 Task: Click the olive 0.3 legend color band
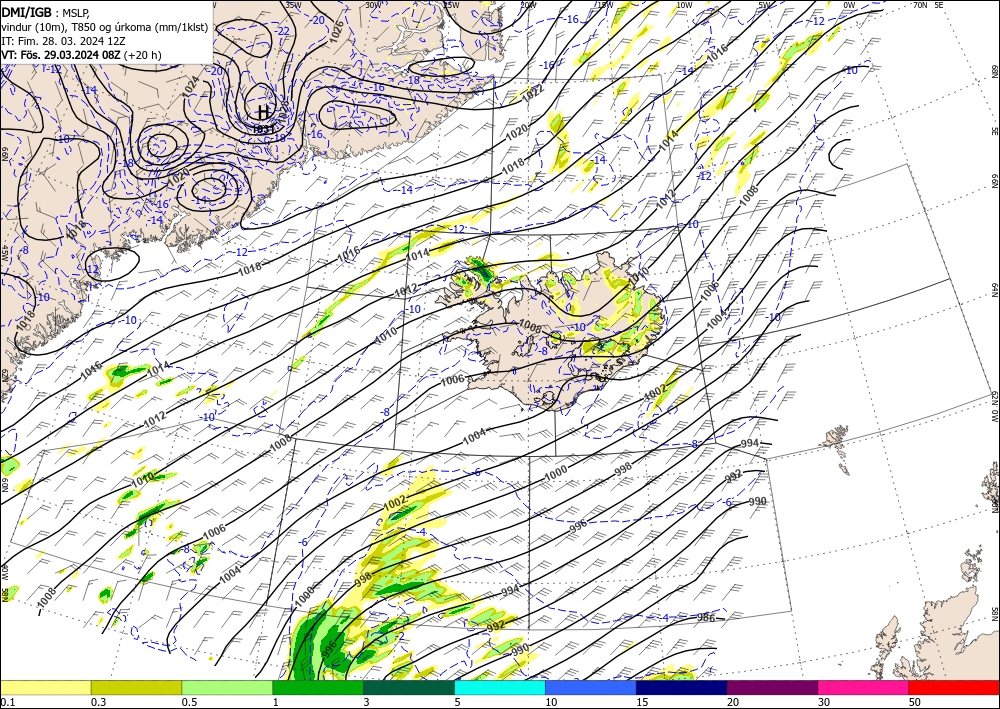click(136, 687)
